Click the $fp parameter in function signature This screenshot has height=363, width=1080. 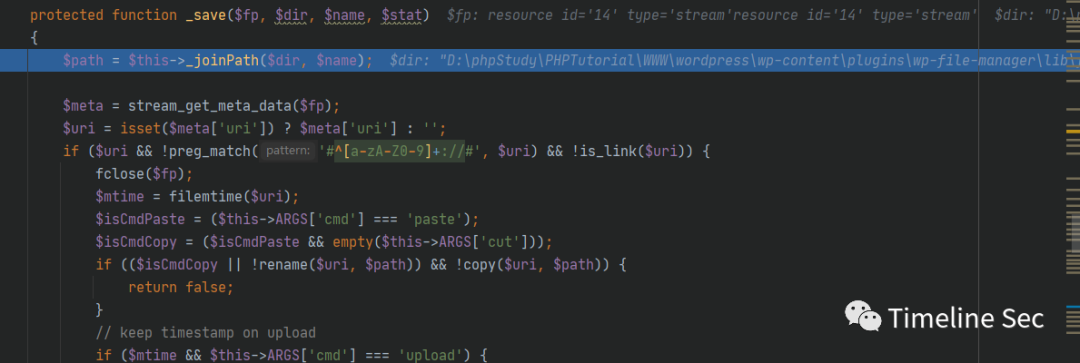247,15
